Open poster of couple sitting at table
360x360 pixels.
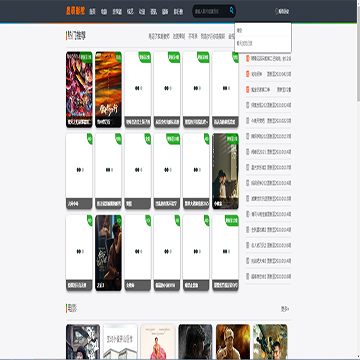tap(225, 171)
